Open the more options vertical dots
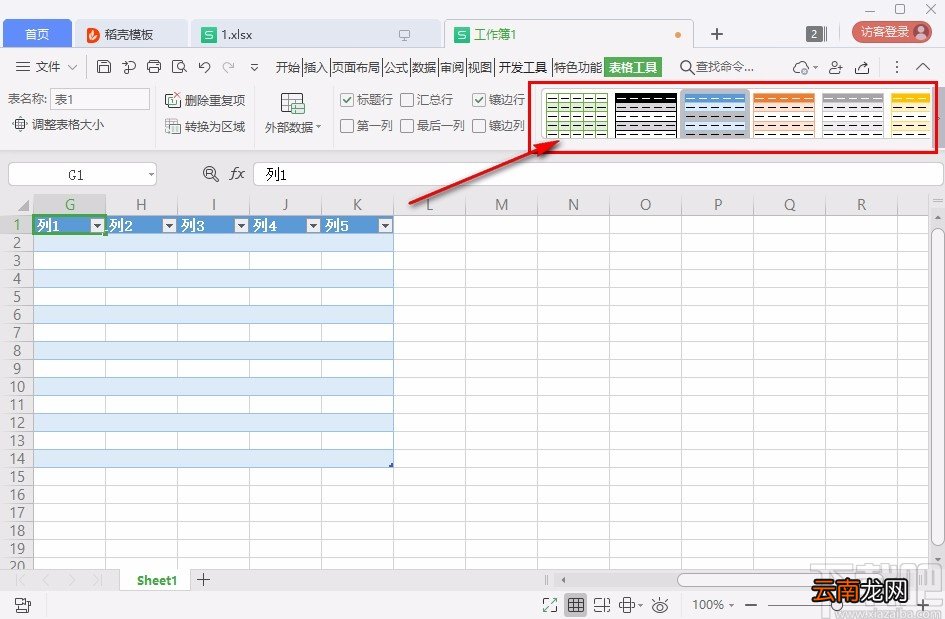The image size is (945, 619). 897,66
